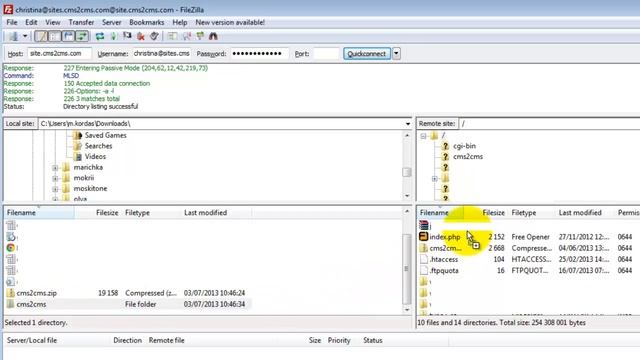The image size is (640, 360).
Task: Toggle remote directory tree display
Action: pos(68,36)
